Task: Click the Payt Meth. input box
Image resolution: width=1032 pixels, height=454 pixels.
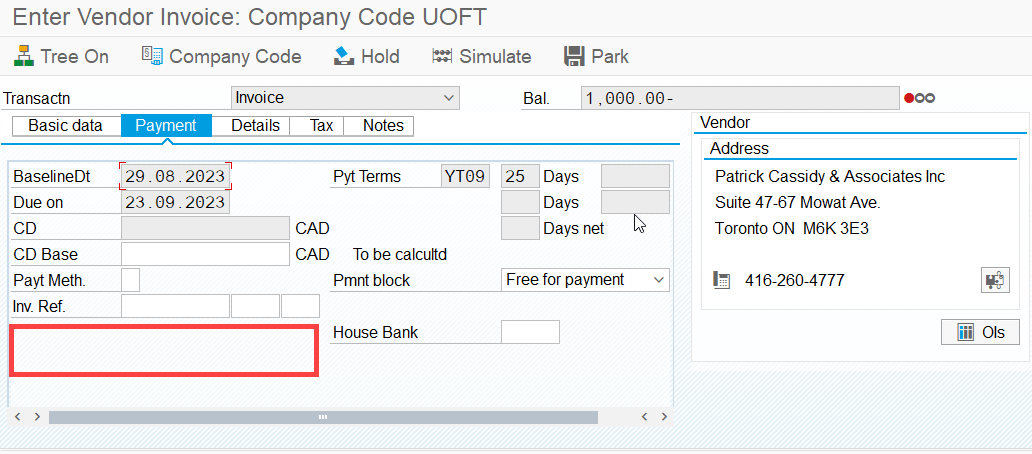Action: [x=130, y=280]
